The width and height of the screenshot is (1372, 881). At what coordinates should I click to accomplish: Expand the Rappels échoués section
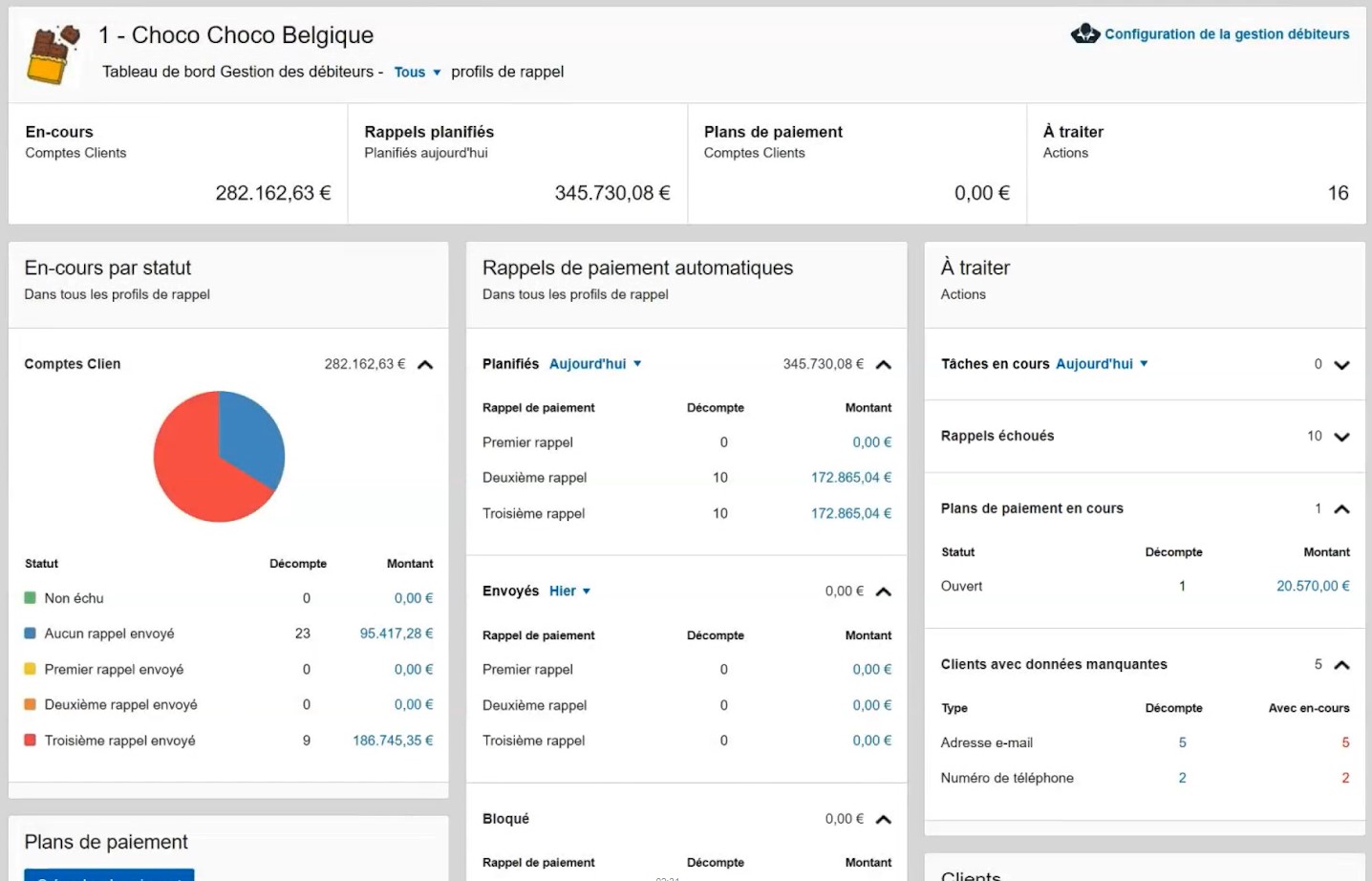coord(1341,438)
